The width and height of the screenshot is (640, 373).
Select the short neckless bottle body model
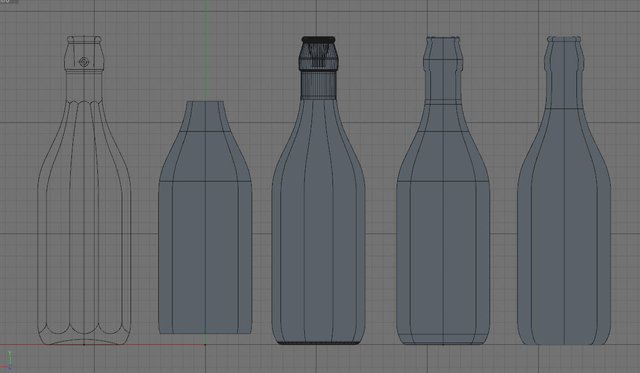click(205, 218)
